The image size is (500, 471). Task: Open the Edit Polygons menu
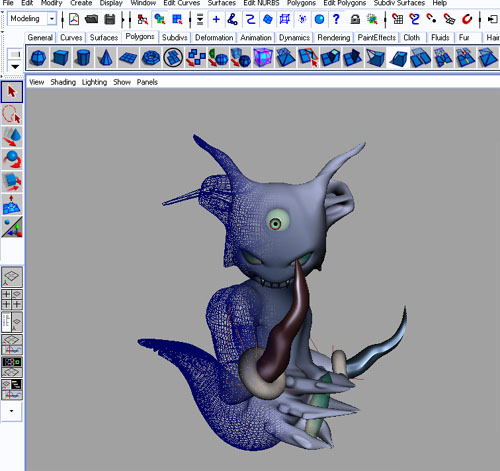point(345,3)
